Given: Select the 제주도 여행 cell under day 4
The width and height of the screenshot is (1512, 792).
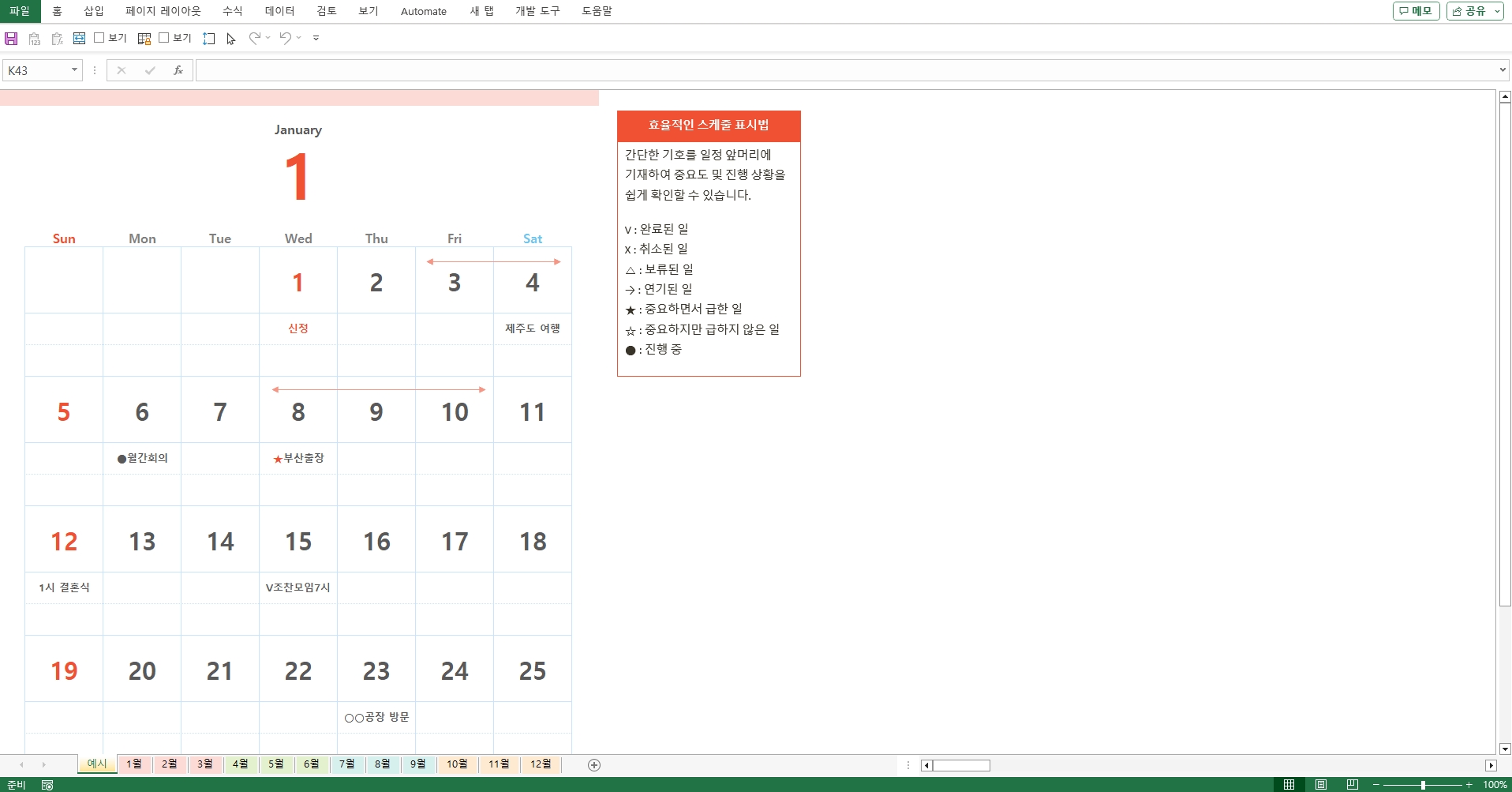Looking at the screenshot, I should pyautogui.click(x=533, y=328).
